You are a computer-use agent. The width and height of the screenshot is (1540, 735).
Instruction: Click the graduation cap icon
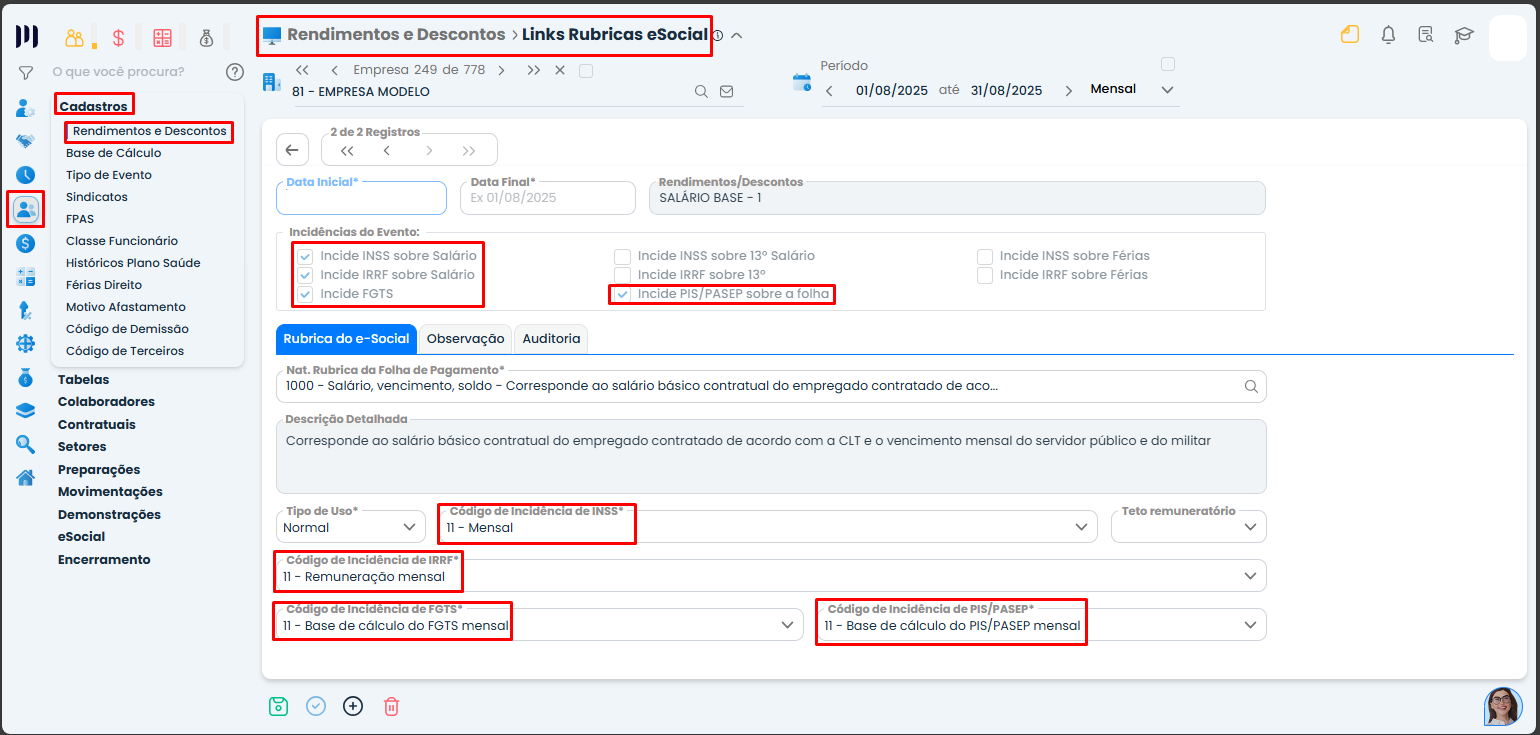click(1464, 35)
